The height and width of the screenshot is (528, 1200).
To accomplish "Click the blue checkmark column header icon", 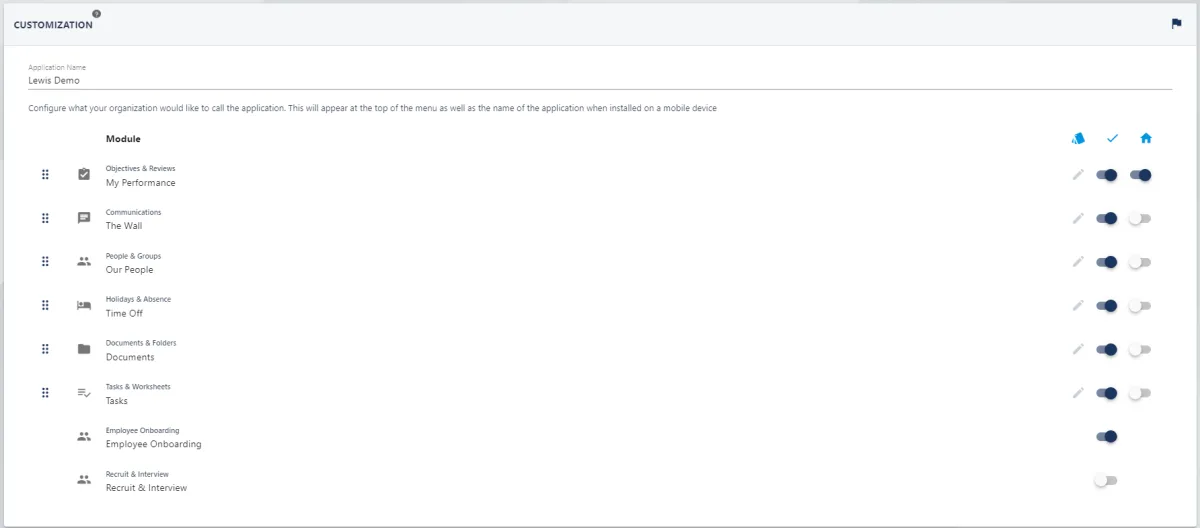I will coord(1112,139).
